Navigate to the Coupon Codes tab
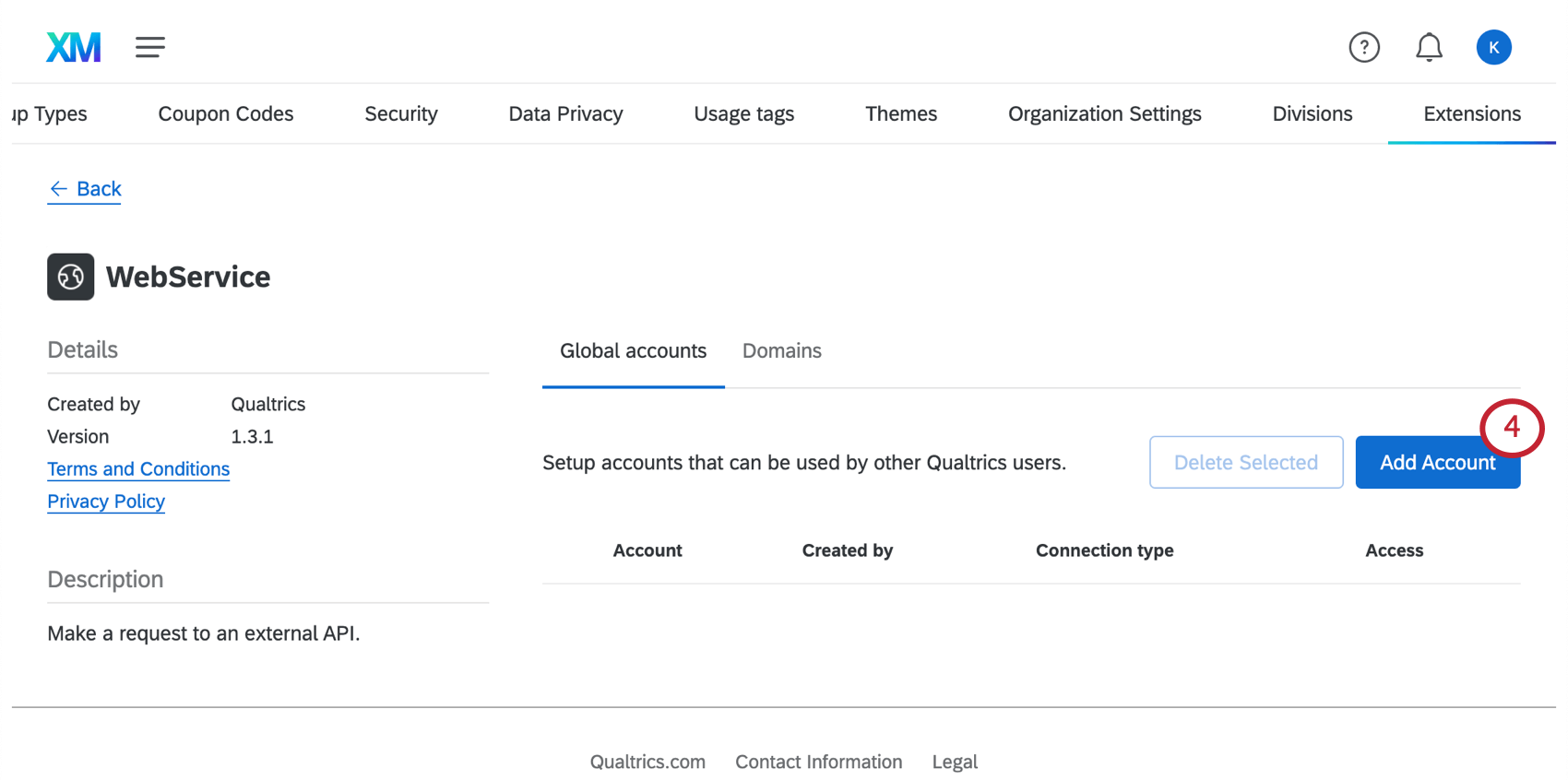This screenshot has width=1568, height=780. pos(226,114)
